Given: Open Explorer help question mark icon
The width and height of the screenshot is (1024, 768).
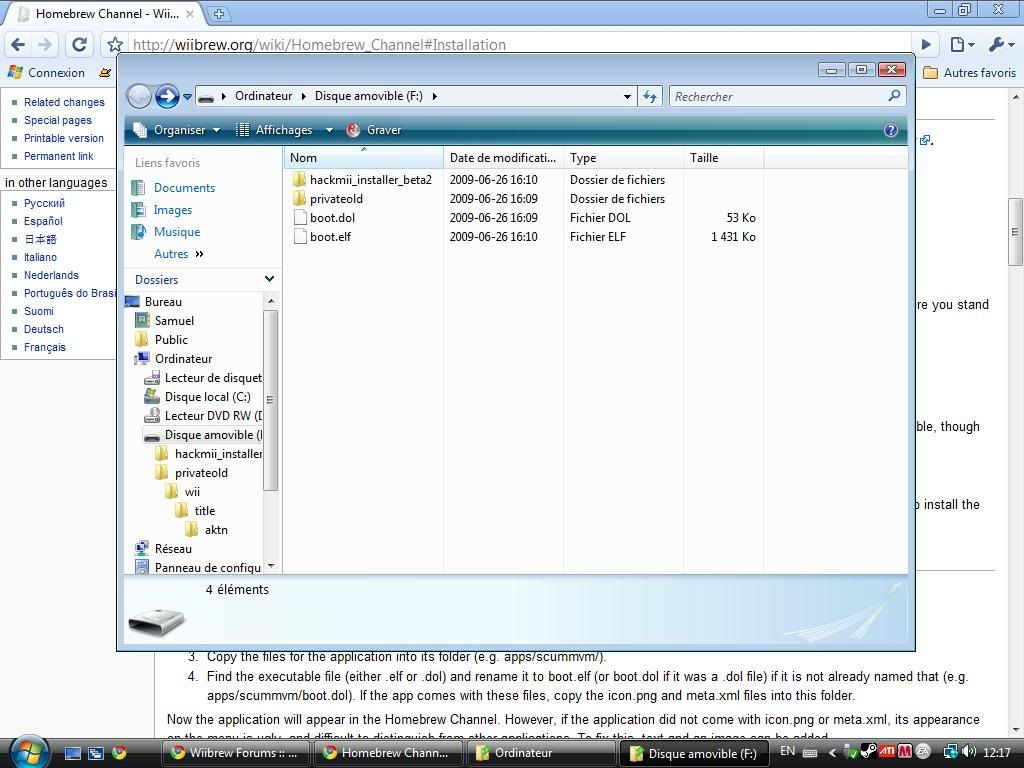Looking at the screenshot, I should 891,130.
